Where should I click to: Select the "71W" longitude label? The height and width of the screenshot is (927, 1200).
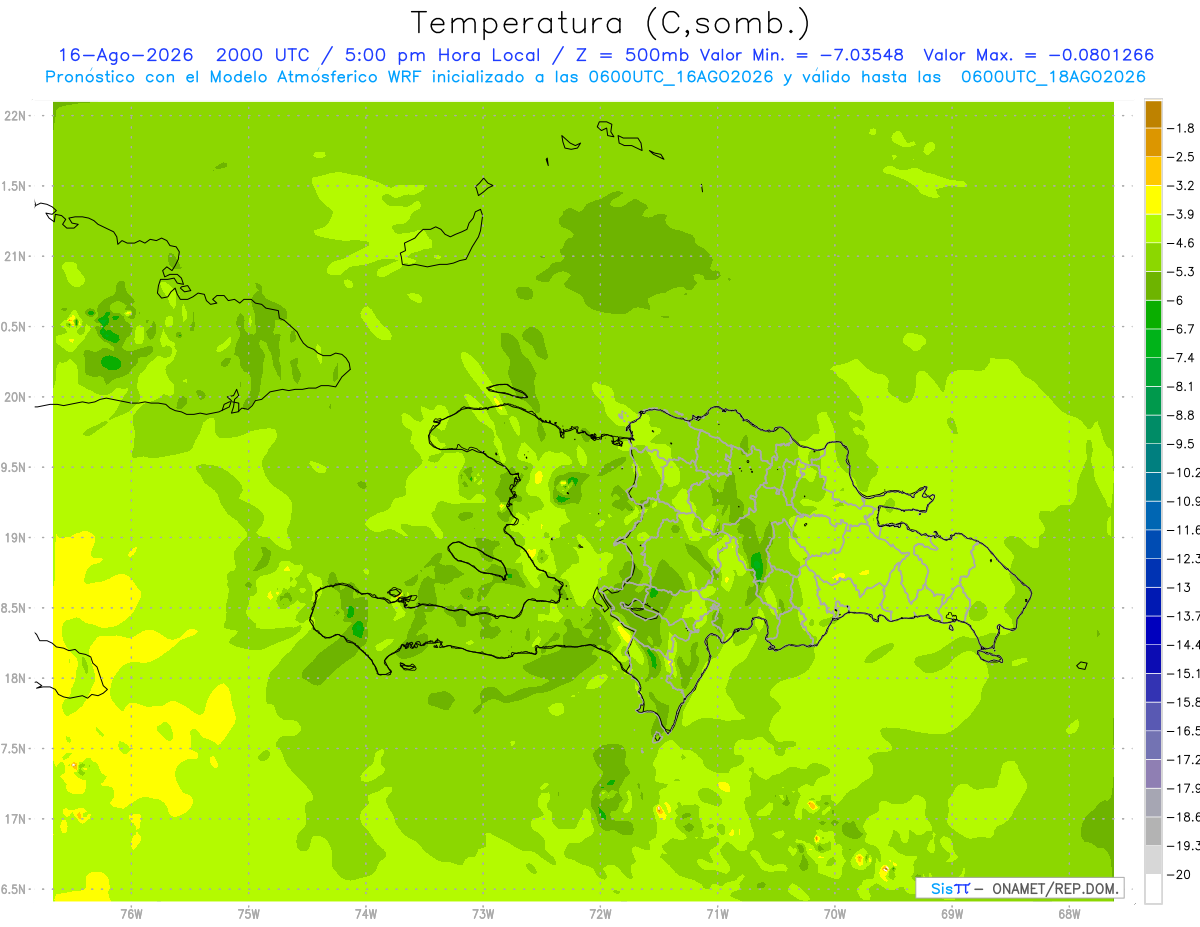coord(717,913)
